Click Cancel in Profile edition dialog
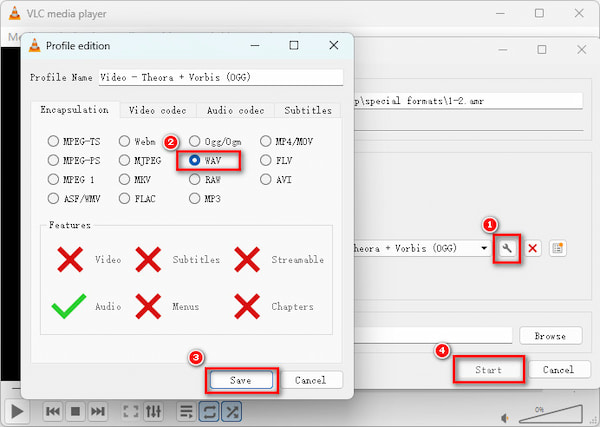 pos(311,380)
